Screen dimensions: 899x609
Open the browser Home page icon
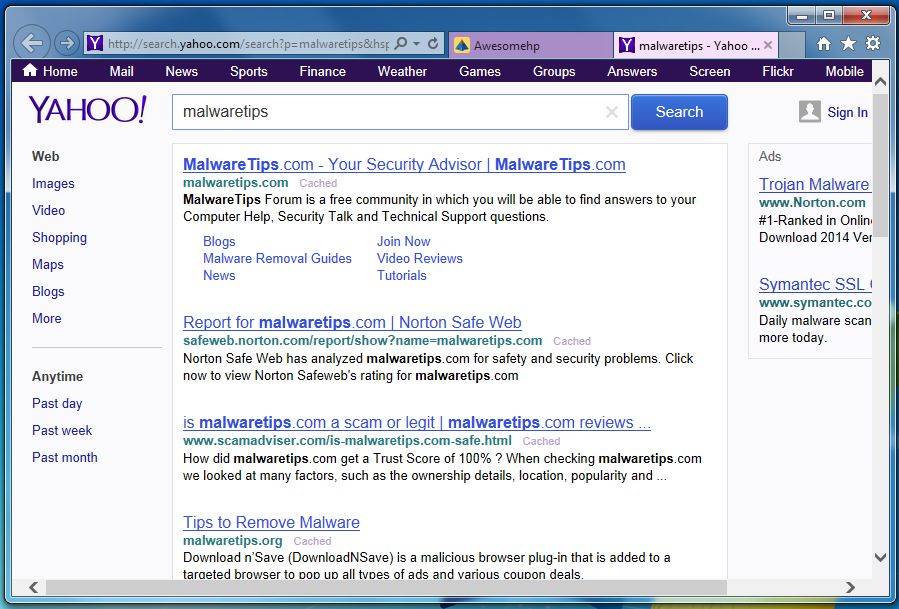(823, 44)
